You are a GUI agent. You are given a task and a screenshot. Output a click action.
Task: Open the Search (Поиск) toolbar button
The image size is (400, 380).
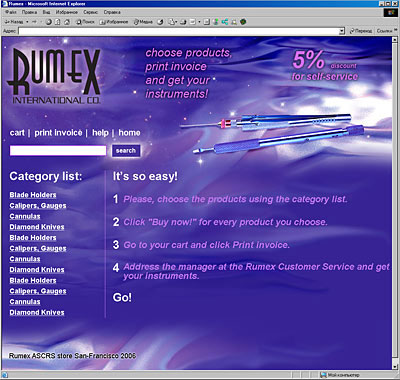coord(85,22)
